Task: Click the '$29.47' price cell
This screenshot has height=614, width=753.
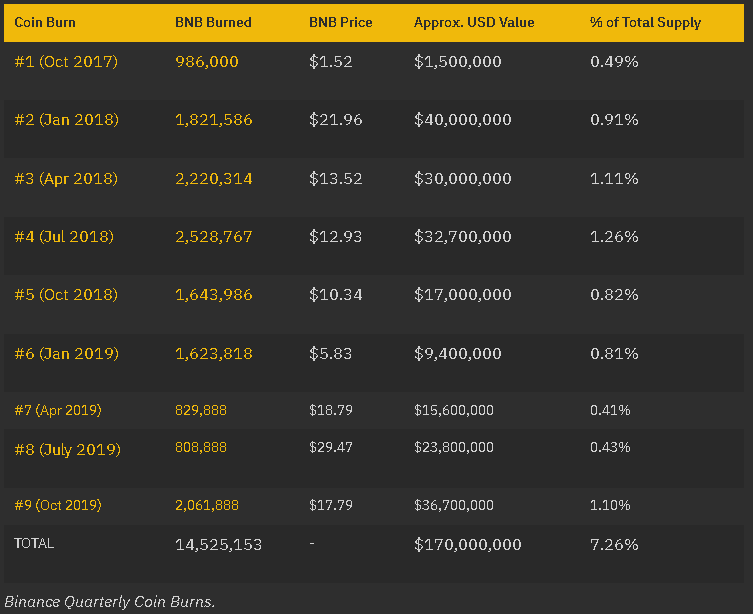Action: 331,447
